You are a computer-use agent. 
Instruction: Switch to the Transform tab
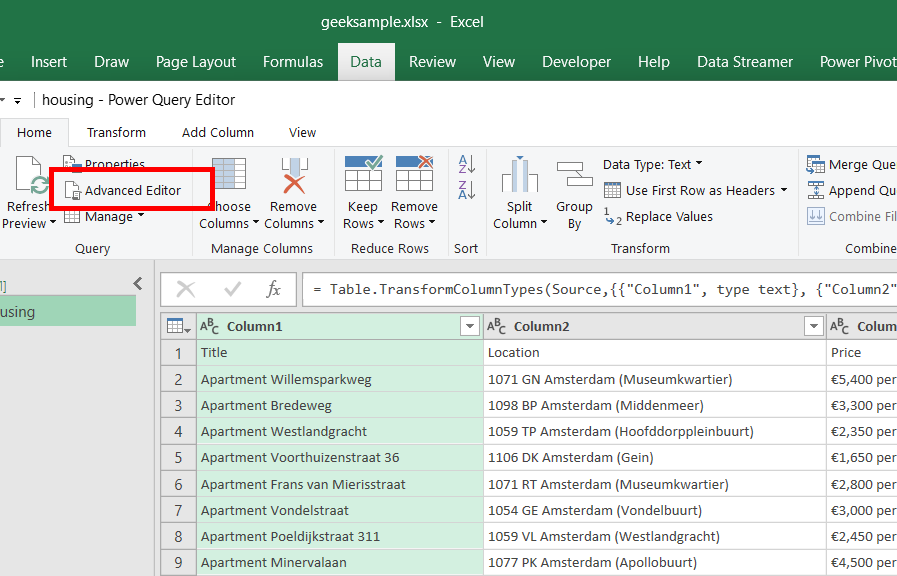point(116,132)
